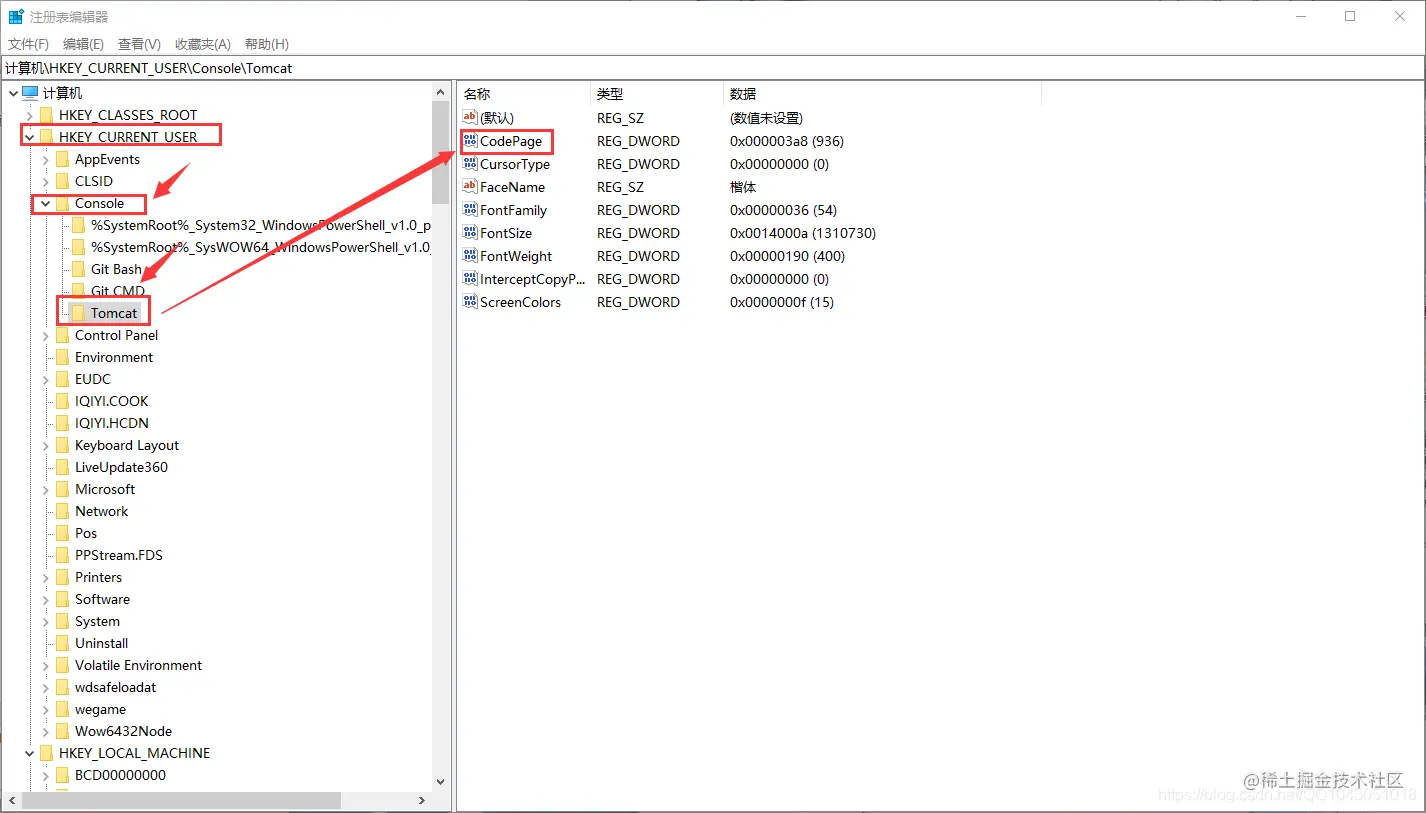Expand the Control Panel key

[x=45, y=335]
